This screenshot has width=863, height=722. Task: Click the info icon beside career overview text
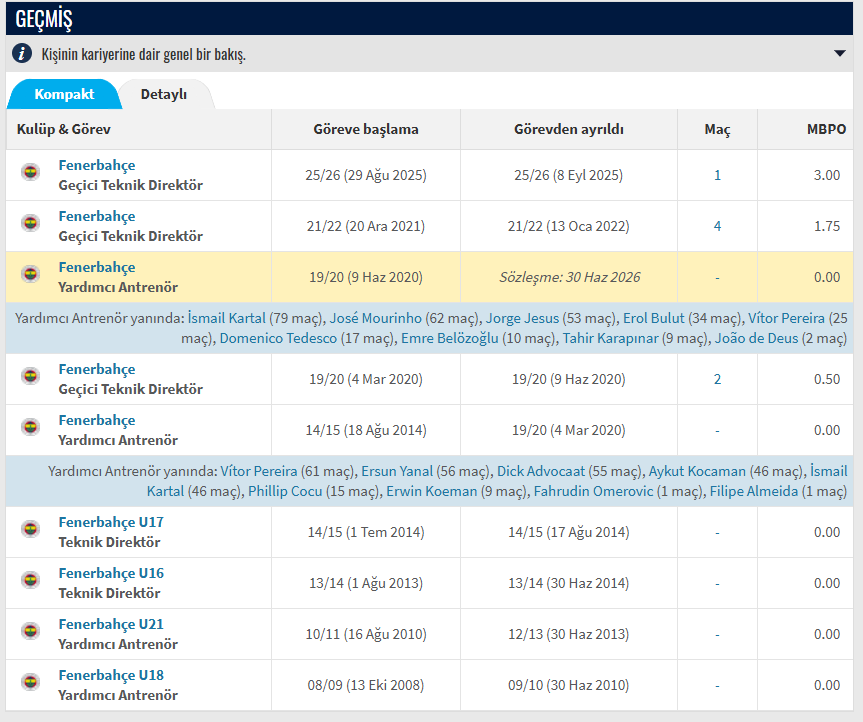point(22,54)
